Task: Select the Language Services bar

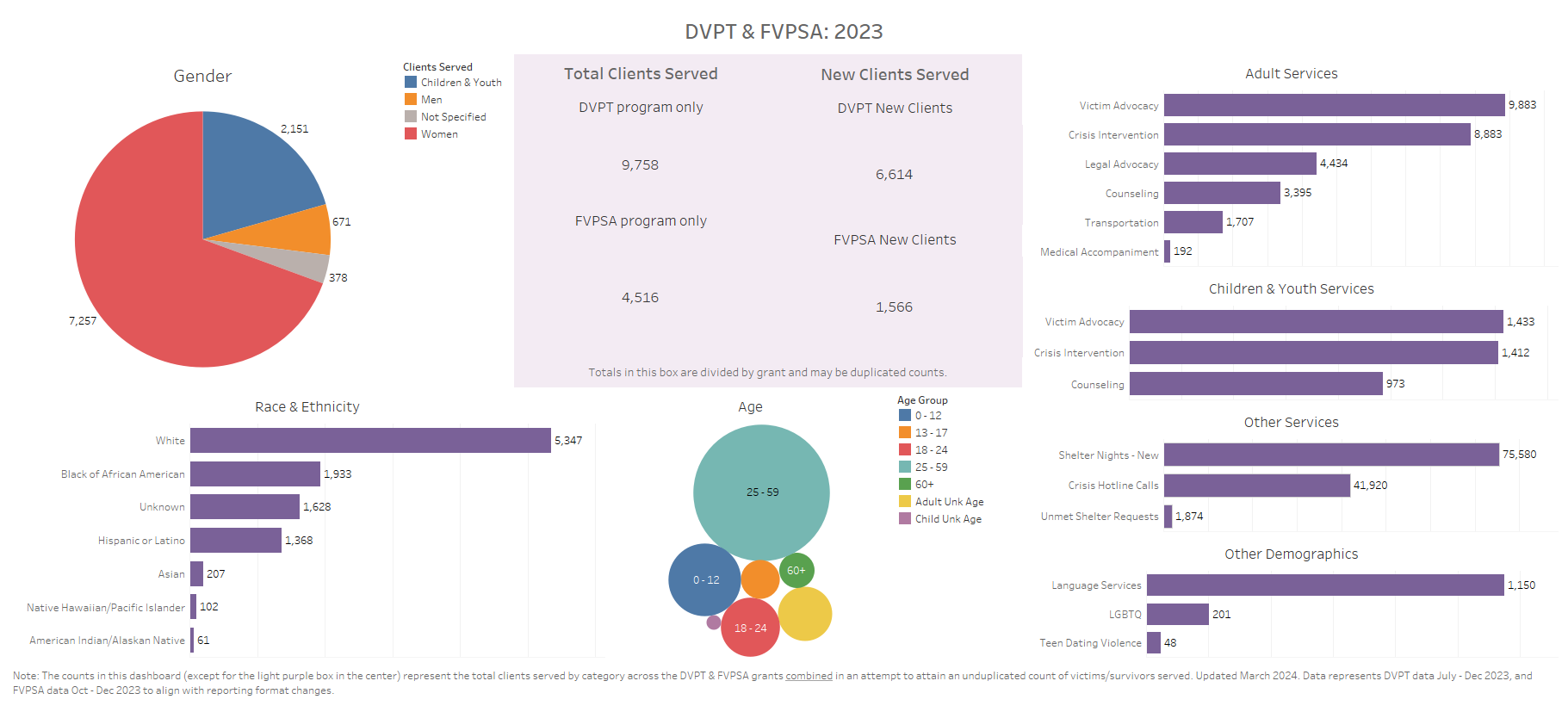Action: [1325, 585]
